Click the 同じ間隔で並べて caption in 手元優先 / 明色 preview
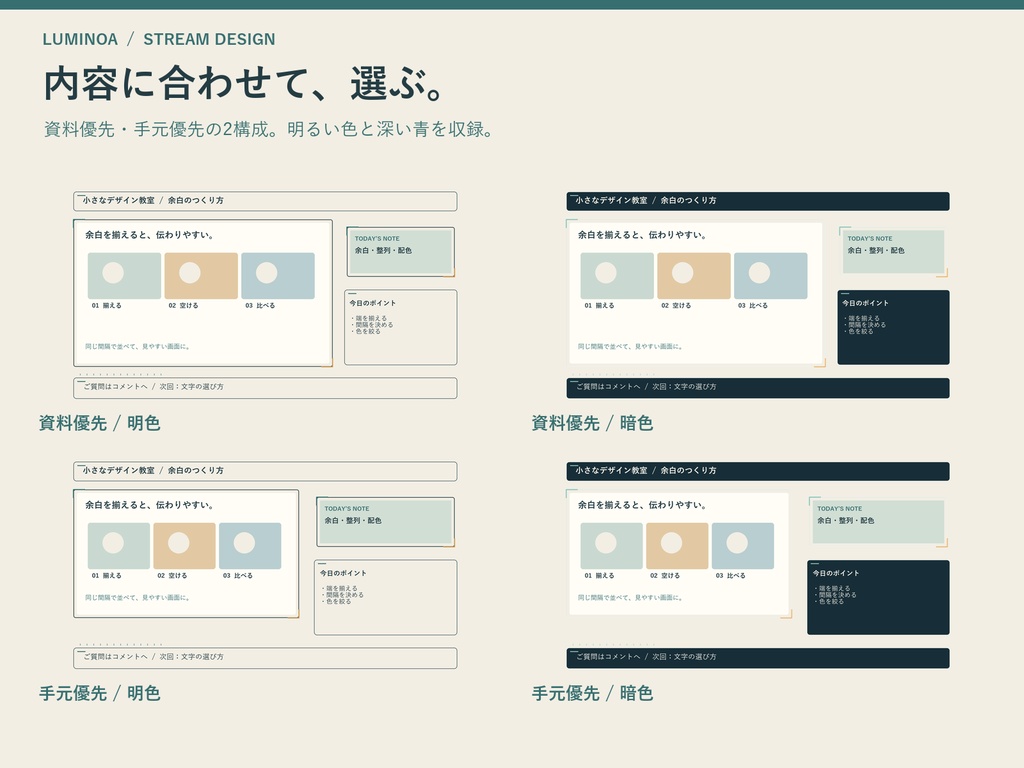 point(138,598)
